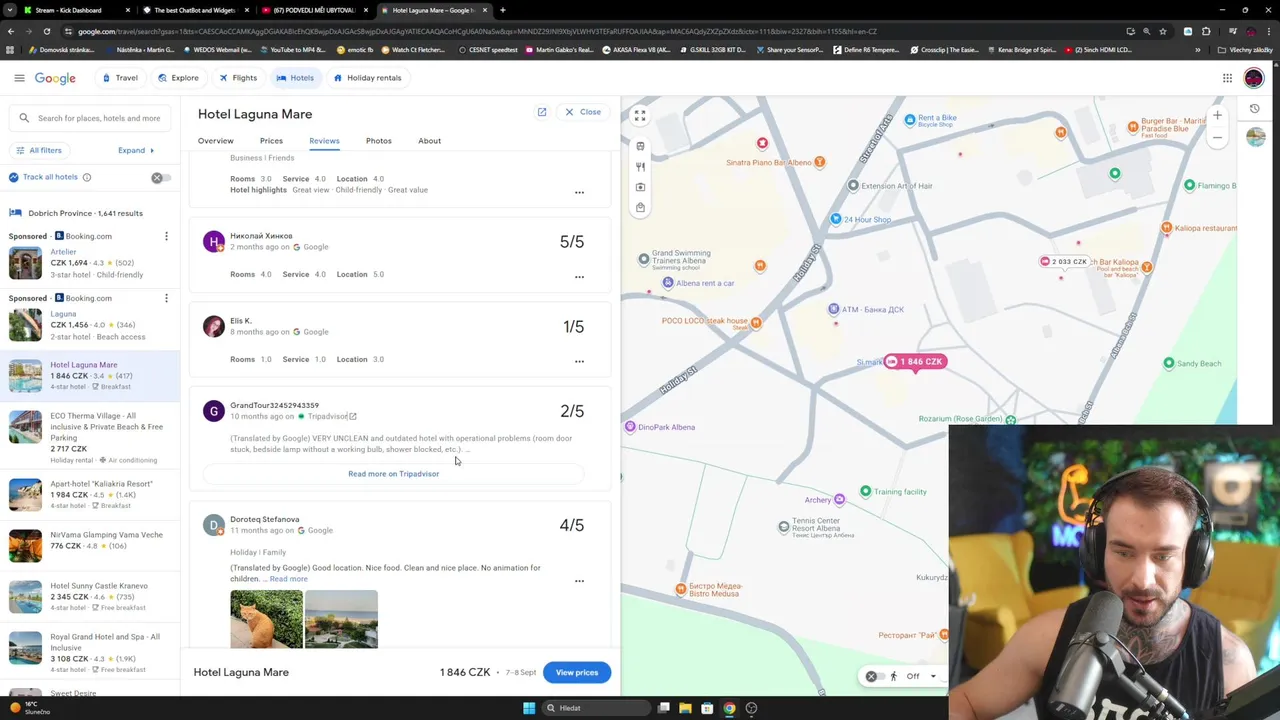Screen dimensions: 1280x720
Task: Select NirVana Glamping Vama Veche listing
Action: click(x=90, y=545)
